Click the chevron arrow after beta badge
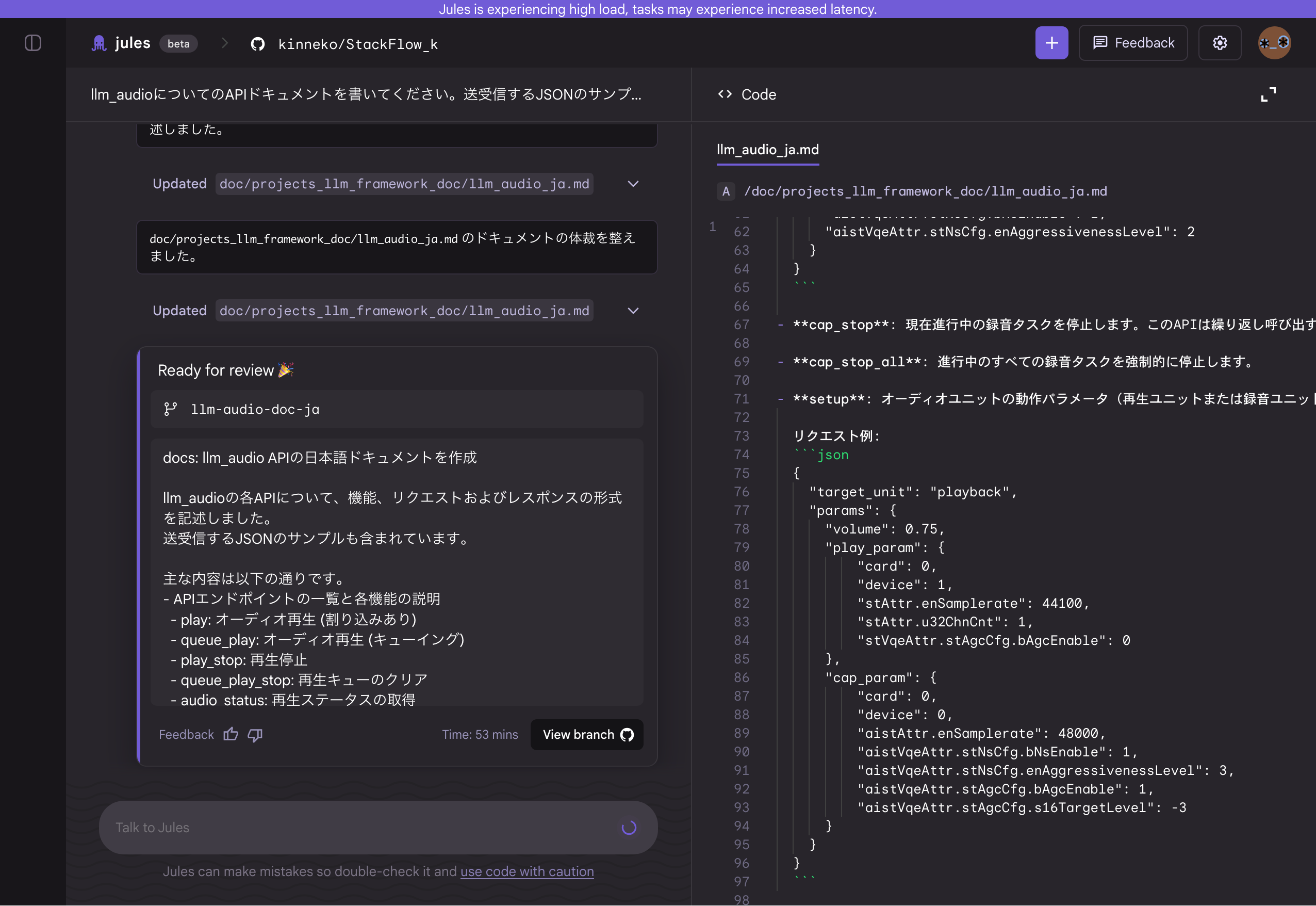The image size is (1316, 906). pos(225,43)
